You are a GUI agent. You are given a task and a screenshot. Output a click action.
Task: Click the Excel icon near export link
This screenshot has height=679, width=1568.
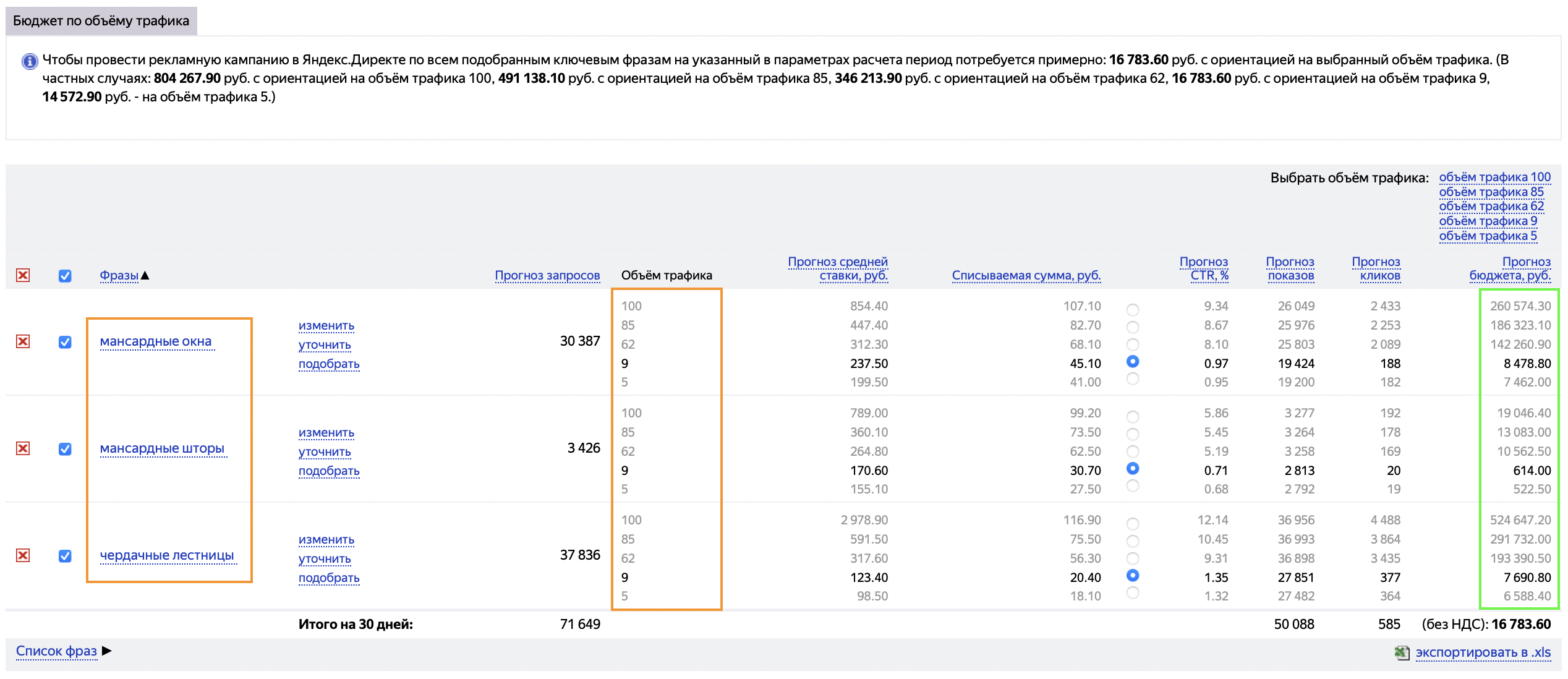point(1402,652)
